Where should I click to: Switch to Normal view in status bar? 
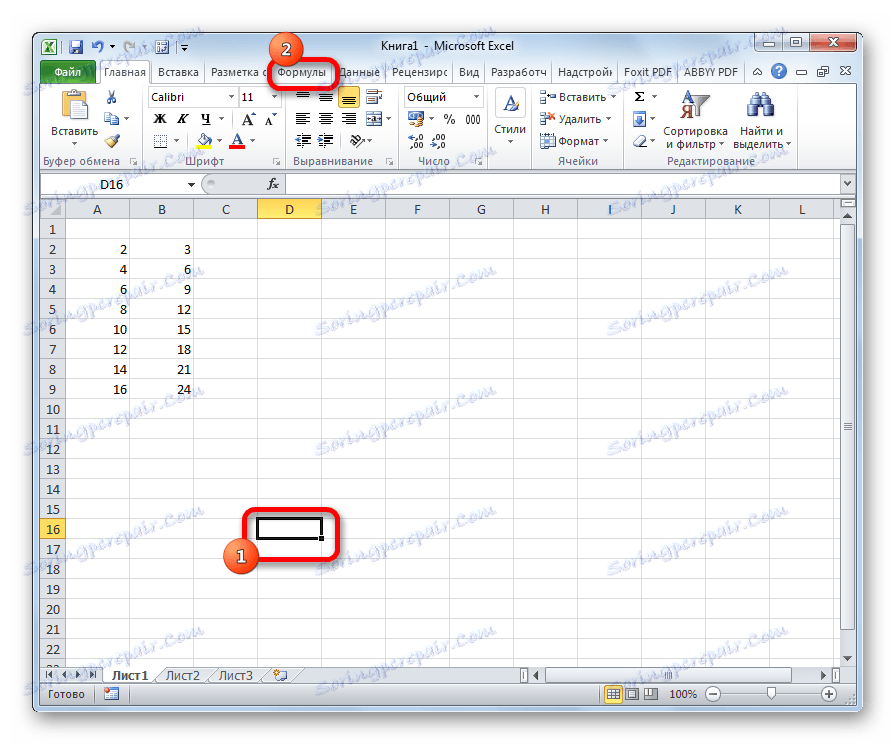point(613,694)
